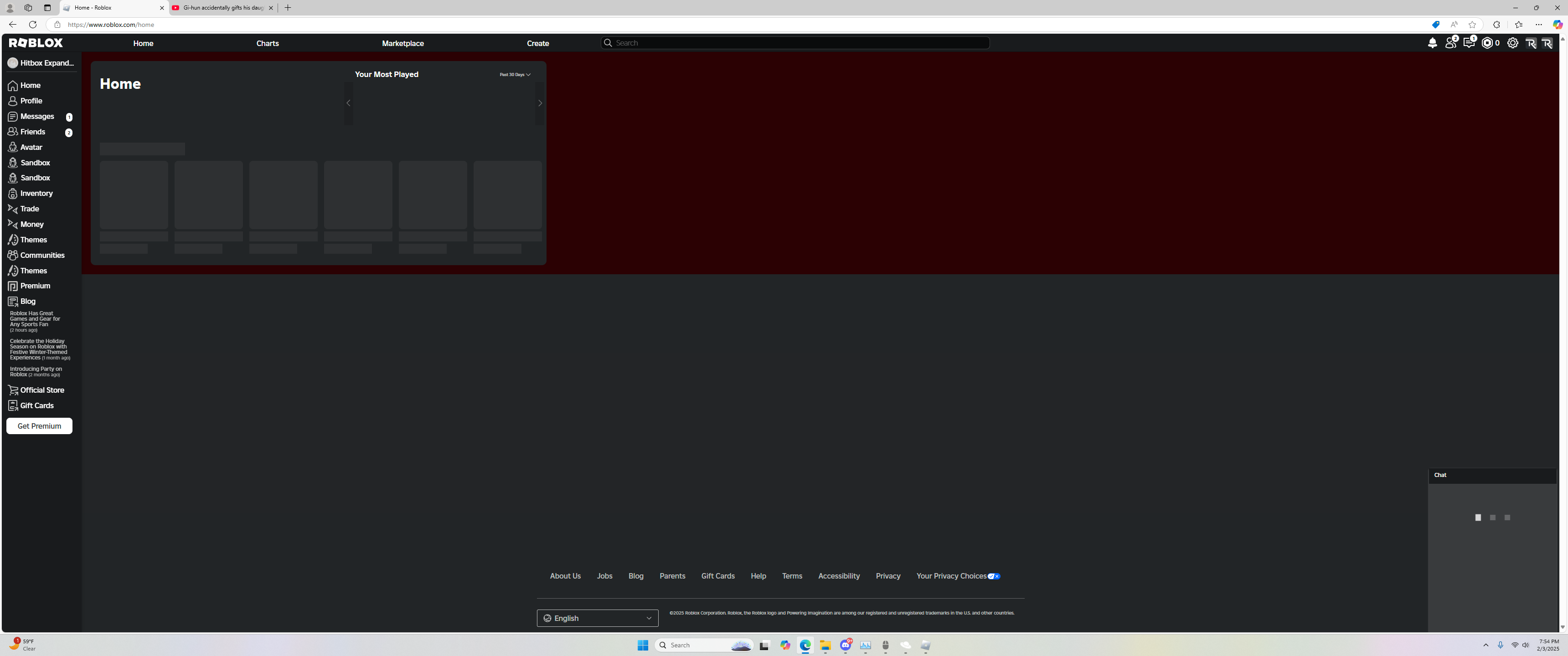Open Copilot in Edge toolbar
Viewport: 1568px width, 656px height.
[x=1557, y=25]
